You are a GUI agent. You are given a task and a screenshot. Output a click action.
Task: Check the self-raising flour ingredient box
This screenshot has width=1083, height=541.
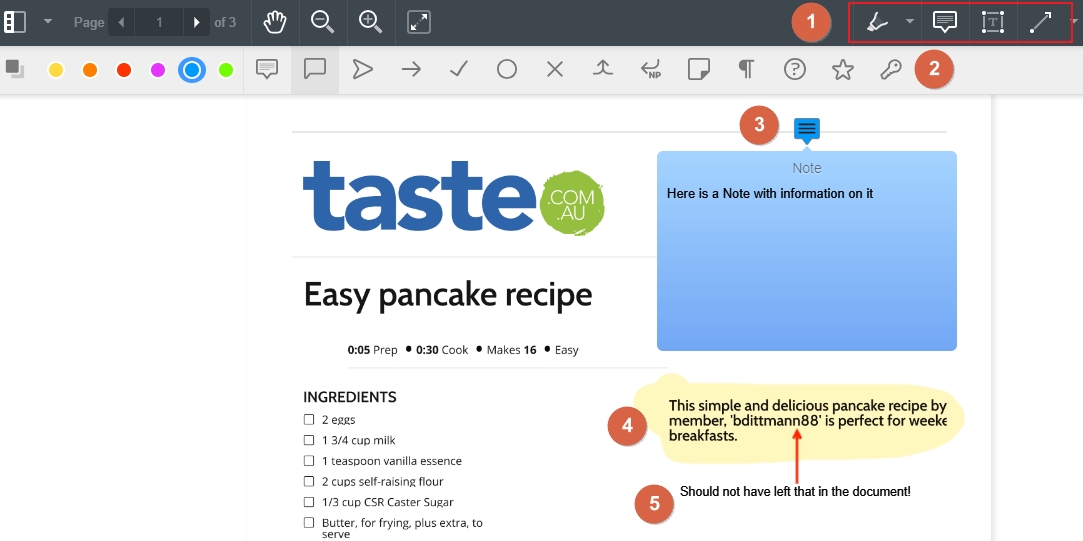[309, 482]
